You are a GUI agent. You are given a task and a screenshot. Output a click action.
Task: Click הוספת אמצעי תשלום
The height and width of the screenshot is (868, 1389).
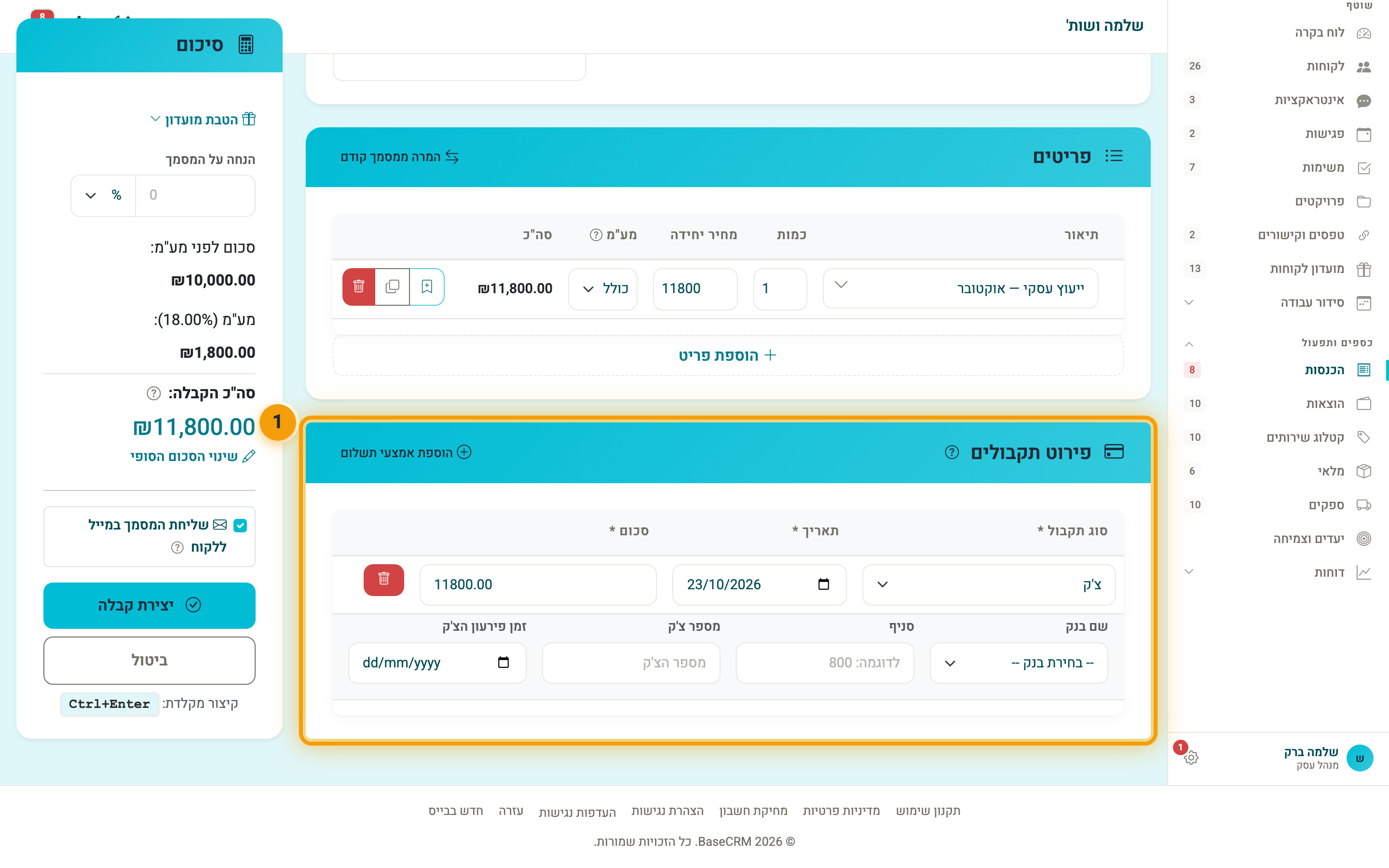pyautogui.click(x=406, y=452)
